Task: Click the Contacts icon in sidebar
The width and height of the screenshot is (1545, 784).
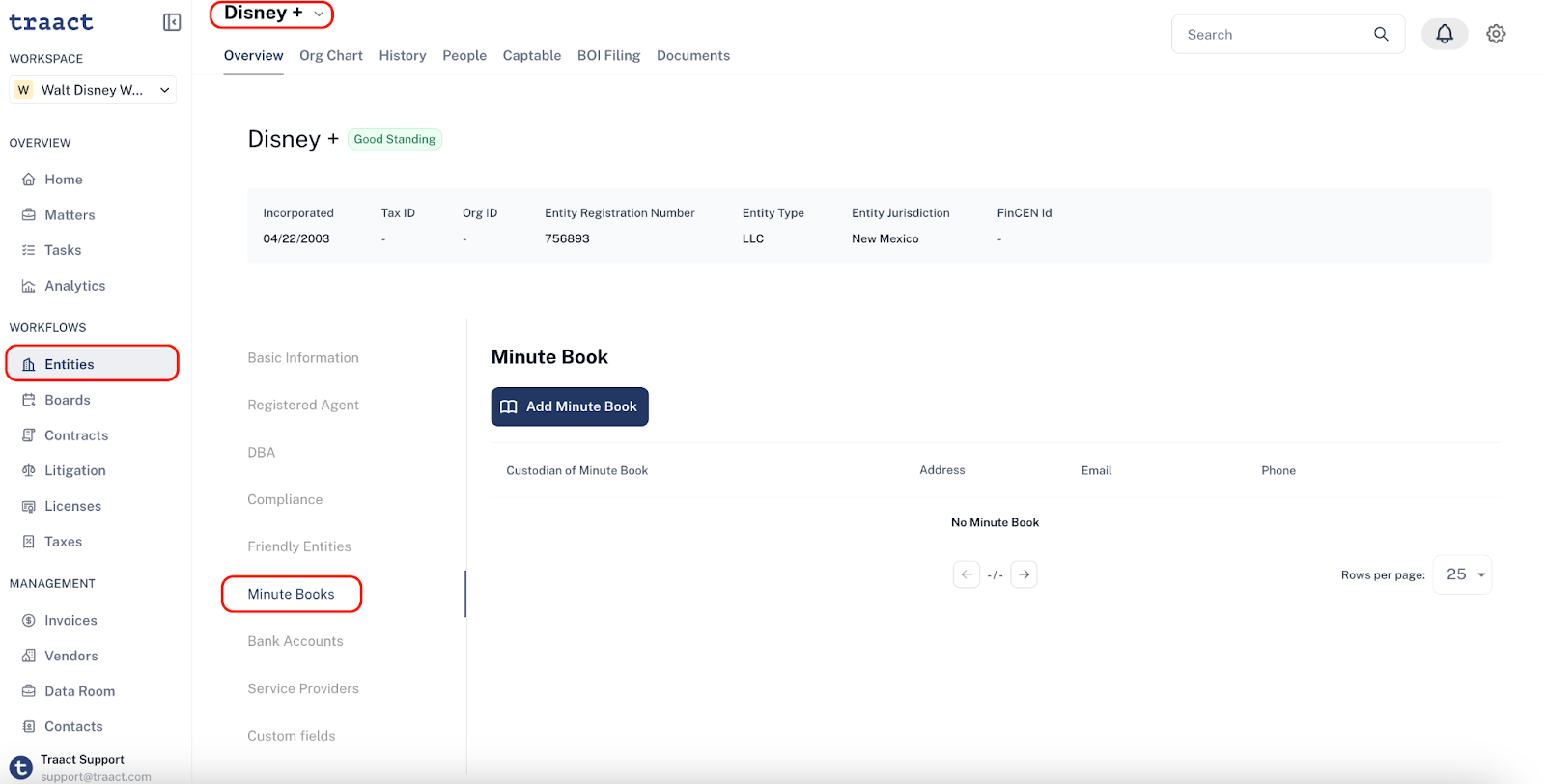Action: pos(29,727)
